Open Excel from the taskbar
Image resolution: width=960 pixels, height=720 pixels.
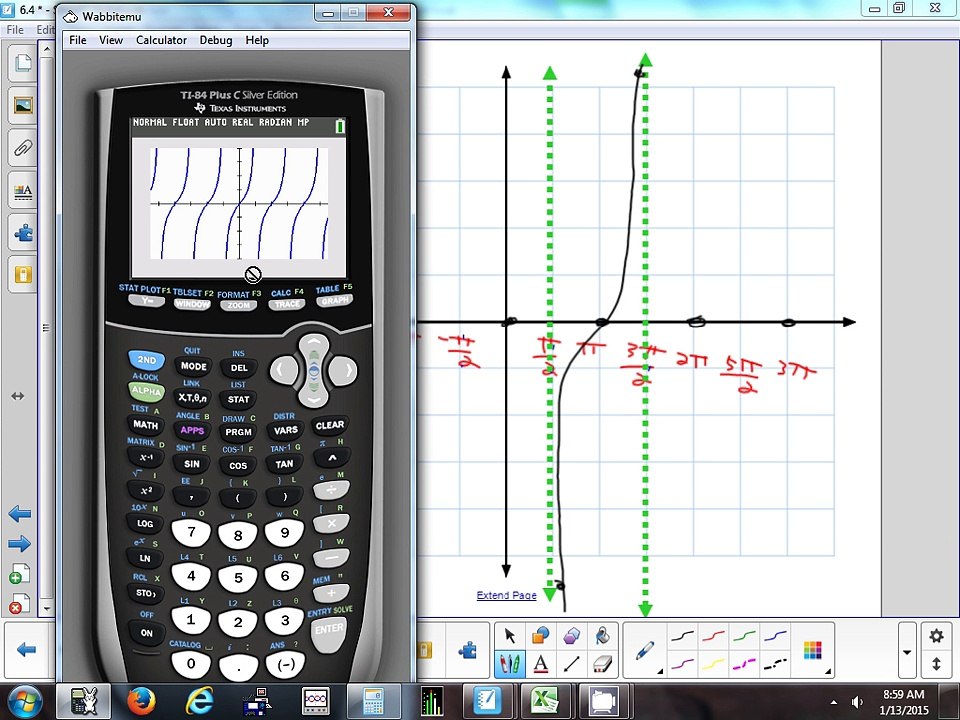click(544, 702)
